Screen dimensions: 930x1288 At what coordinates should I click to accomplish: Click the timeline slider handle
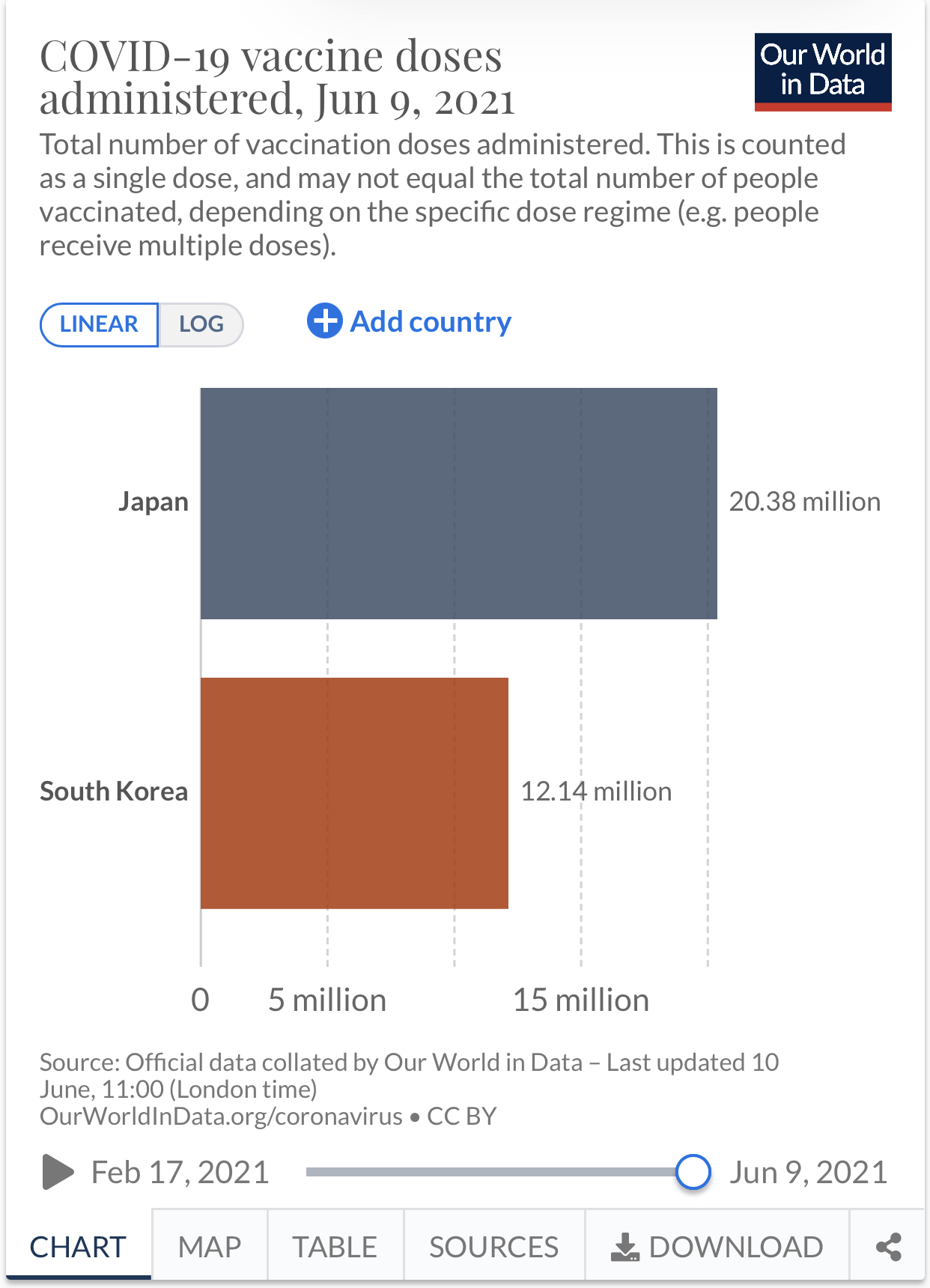693,1172
